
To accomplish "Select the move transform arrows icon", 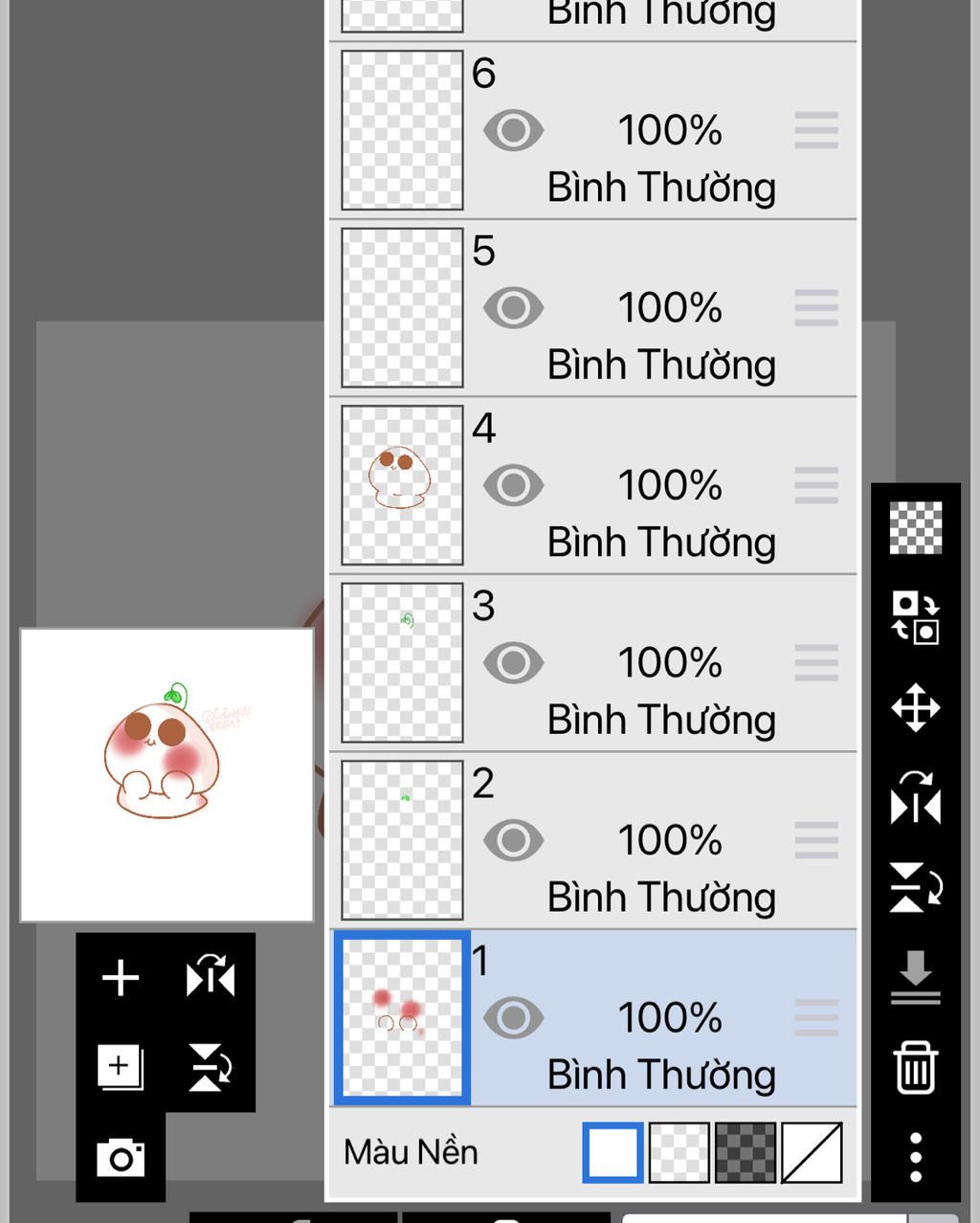I will tap(916, 708).
